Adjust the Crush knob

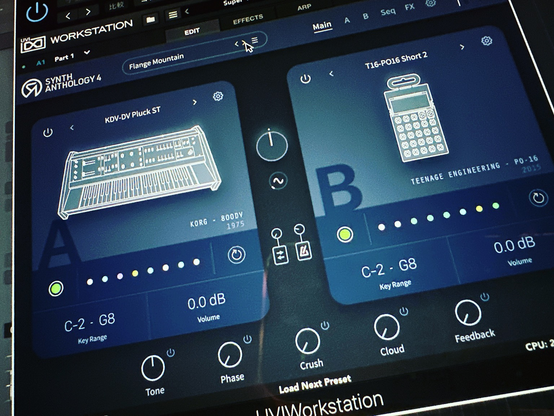tap(307, 341)
